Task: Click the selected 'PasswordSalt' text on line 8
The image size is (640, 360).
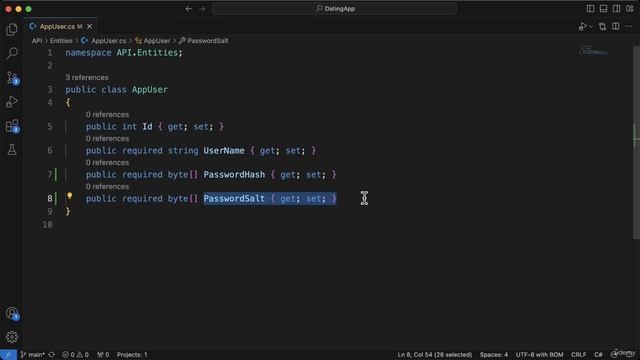Action: point(234,199)
